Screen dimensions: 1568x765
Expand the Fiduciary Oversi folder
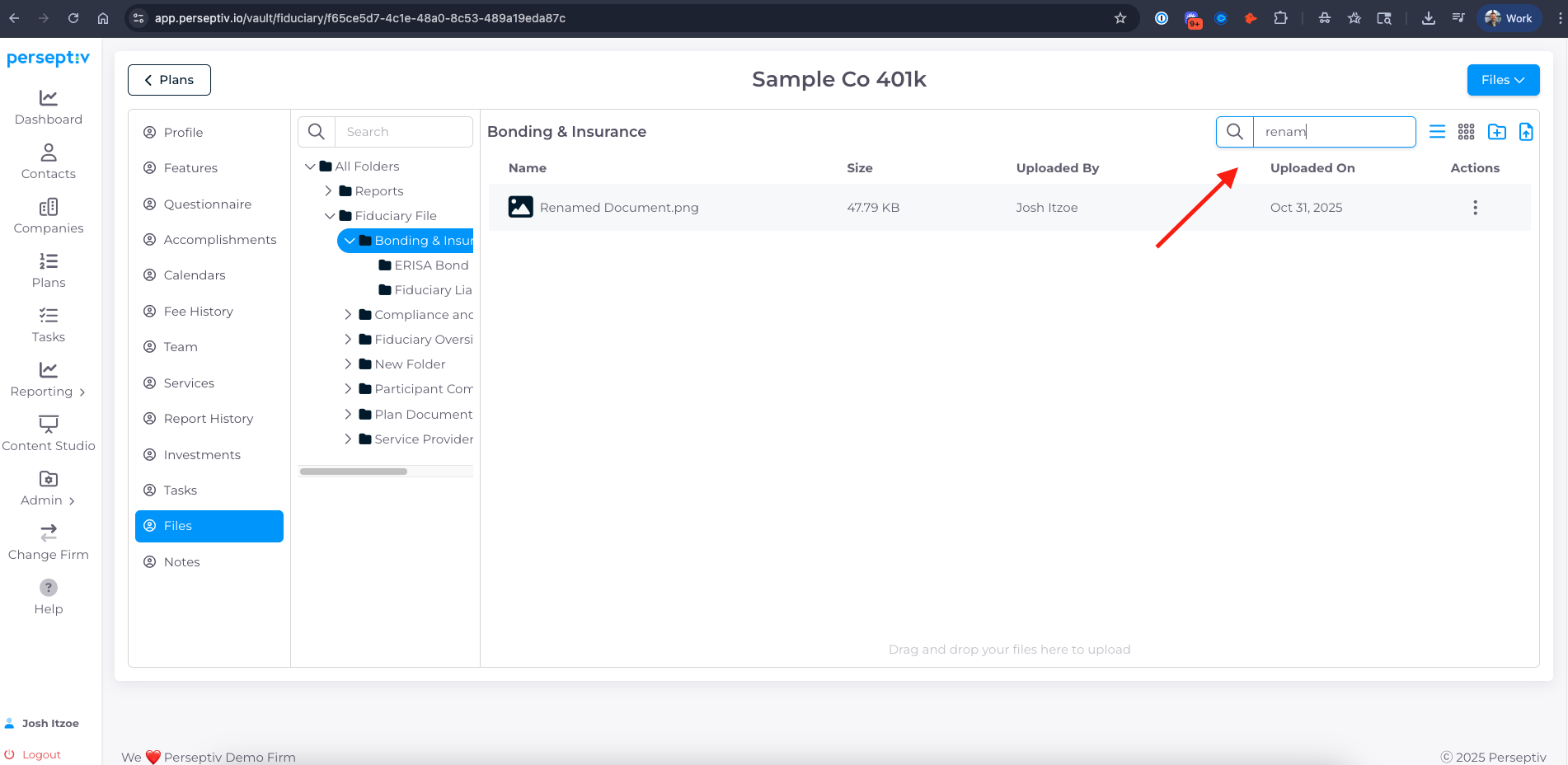click(348, 340)
